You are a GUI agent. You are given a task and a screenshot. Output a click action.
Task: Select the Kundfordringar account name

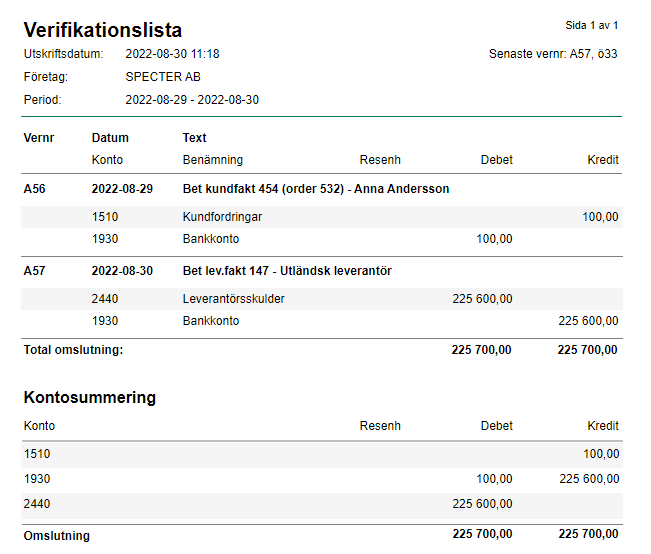coord(222,216)
